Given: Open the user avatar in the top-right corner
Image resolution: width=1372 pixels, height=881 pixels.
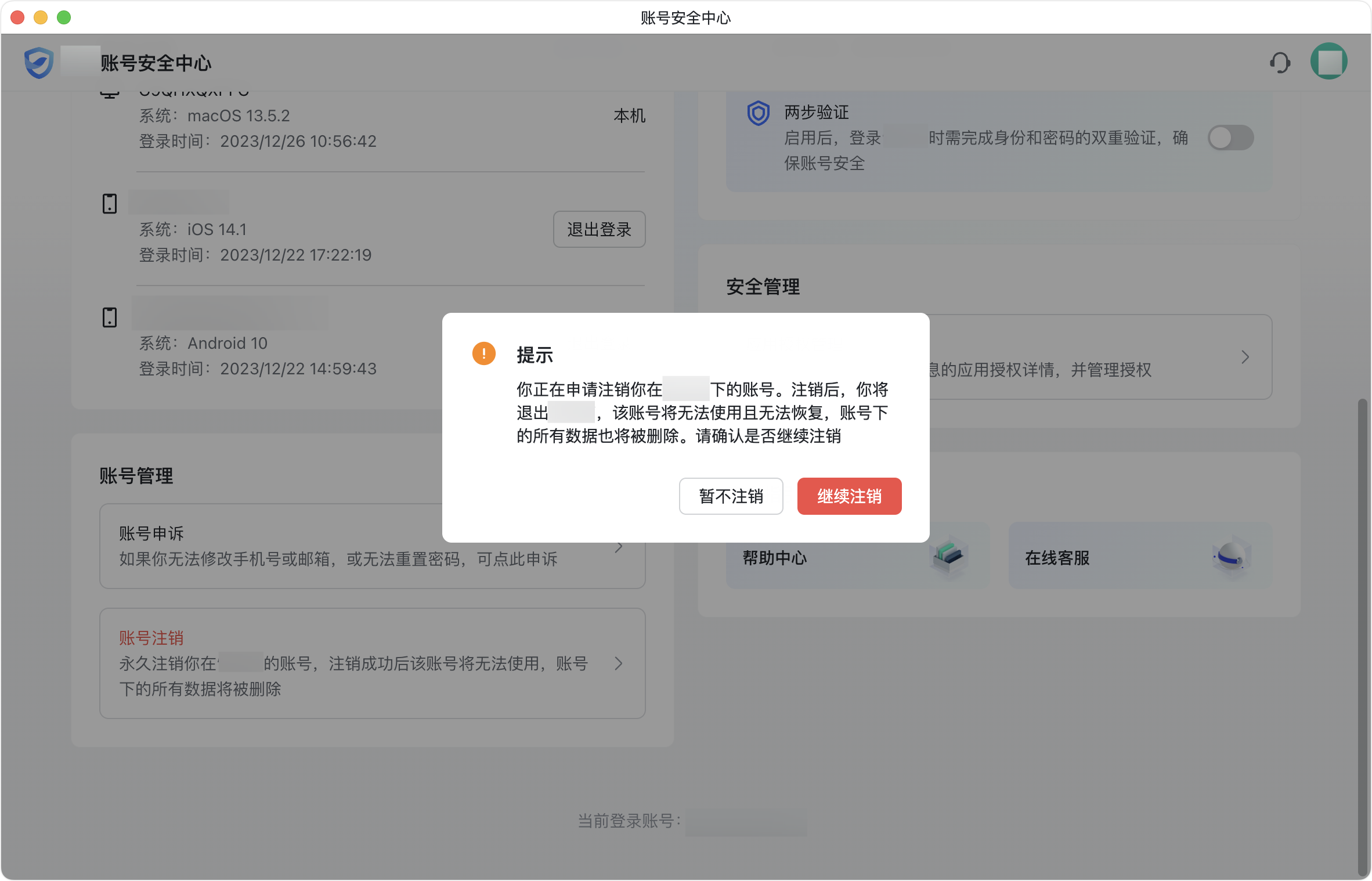Looking at the screenshot, I should click(1329, 60).
